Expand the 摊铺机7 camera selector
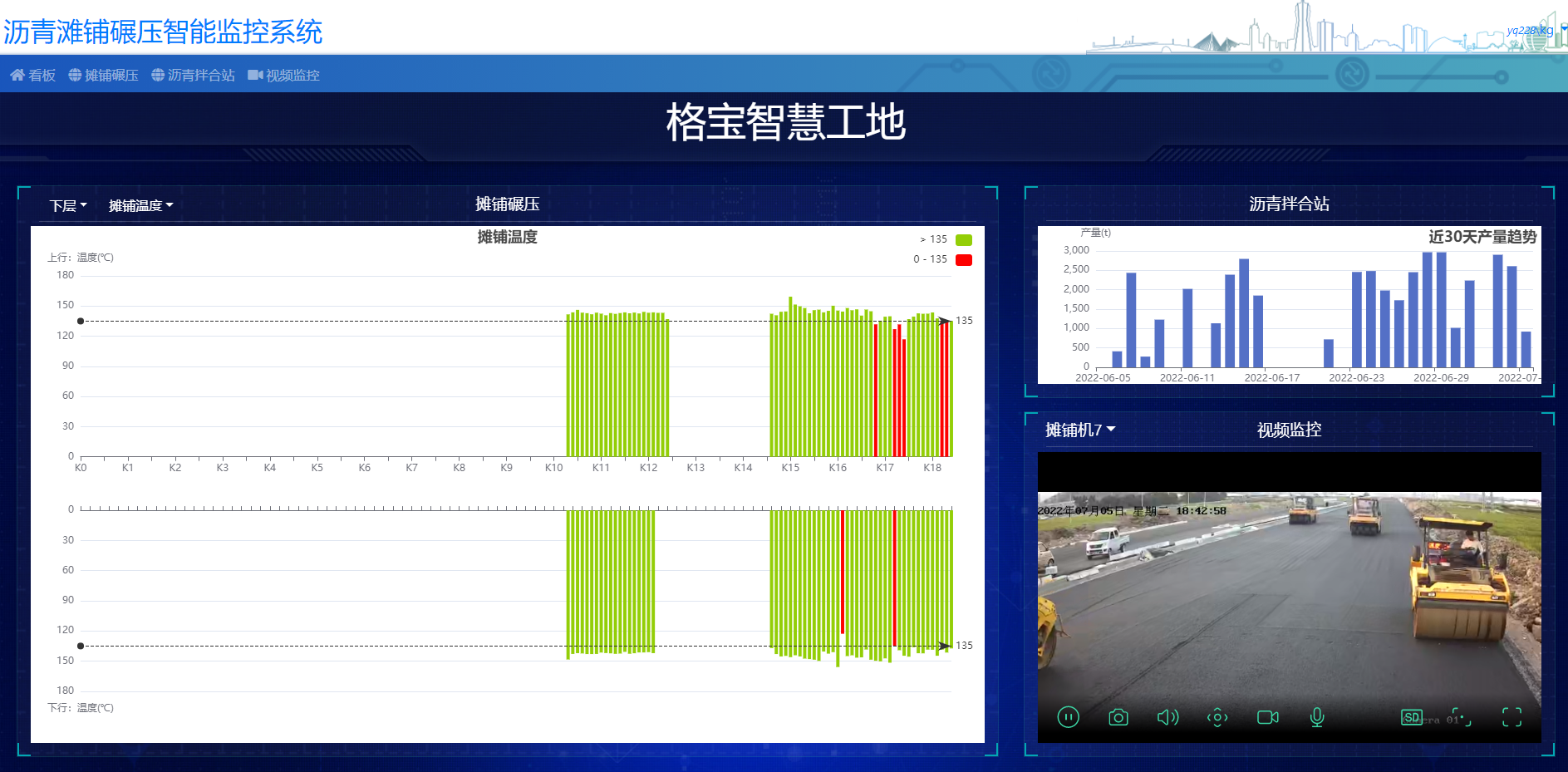1568x772 pixels. pos(1079,430)
